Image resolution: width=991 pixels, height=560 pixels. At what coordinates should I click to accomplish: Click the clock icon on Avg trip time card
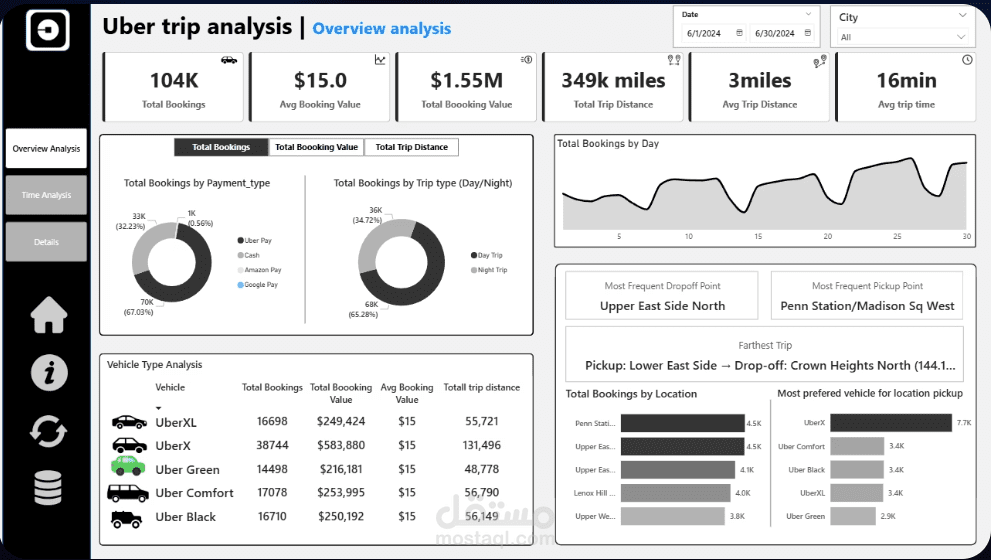coord(967,60)
